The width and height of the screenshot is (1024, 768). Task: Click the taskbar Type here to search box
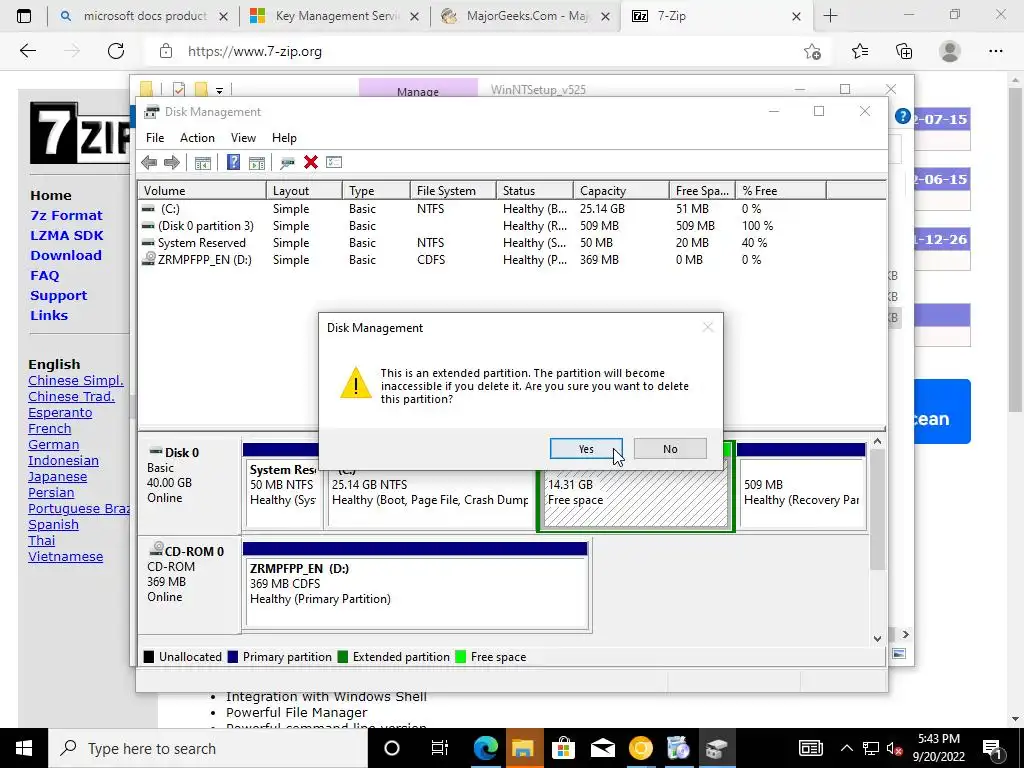coord(208,748)
